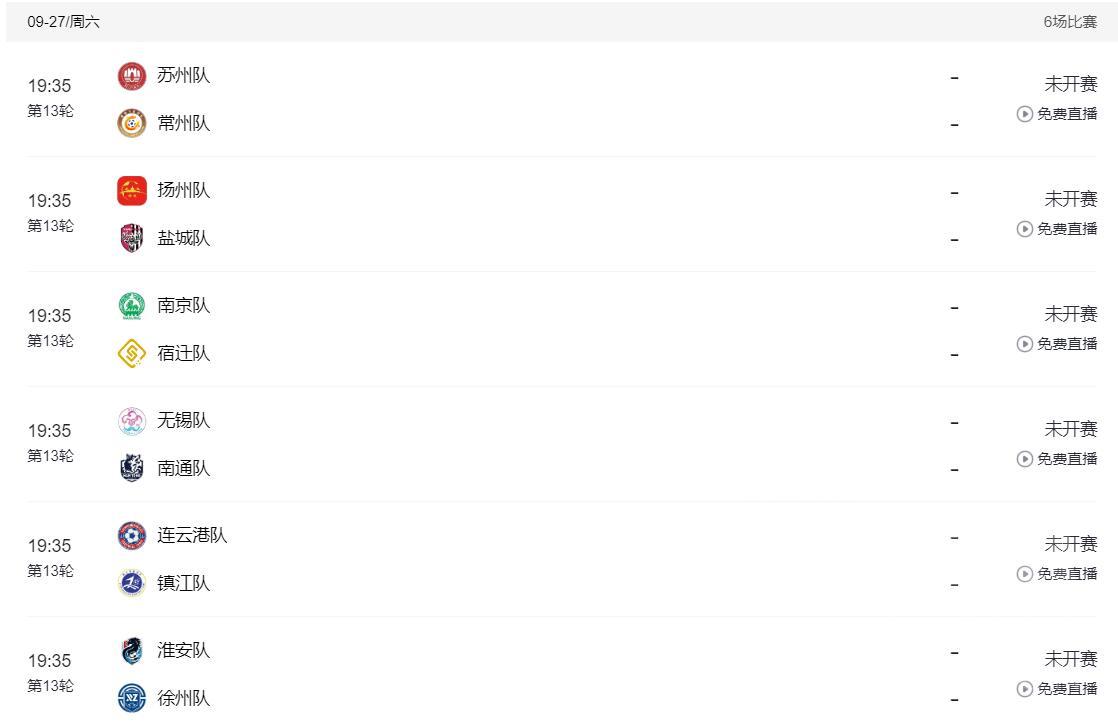Image resolution: width=1118 pixels, height=722 pixels.
Task: Click the 09-27/周六 date header
Action: click(x=64, y=22)
